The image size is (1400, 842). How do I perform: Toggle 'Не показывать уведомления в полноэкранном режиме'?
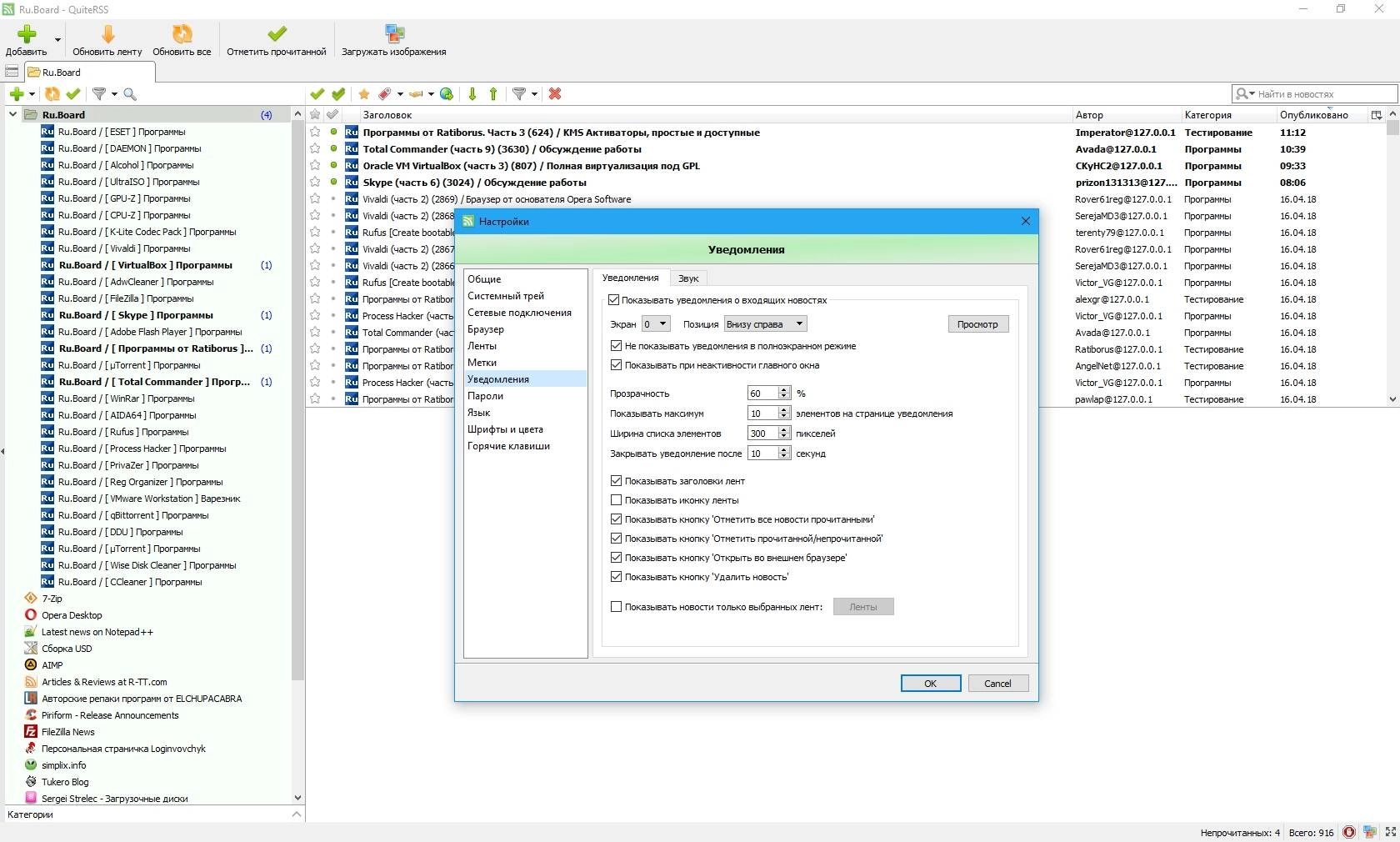617,345
